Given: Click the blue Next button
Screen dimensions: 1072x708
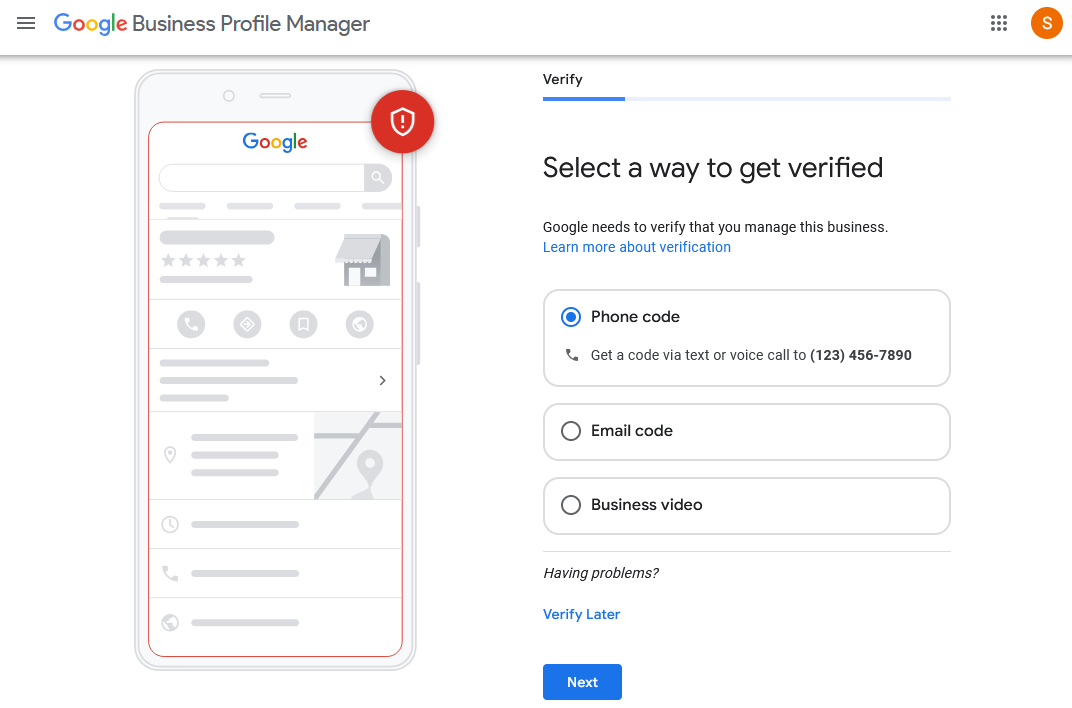Looking at the screenshot, I should tap(582, 682).
